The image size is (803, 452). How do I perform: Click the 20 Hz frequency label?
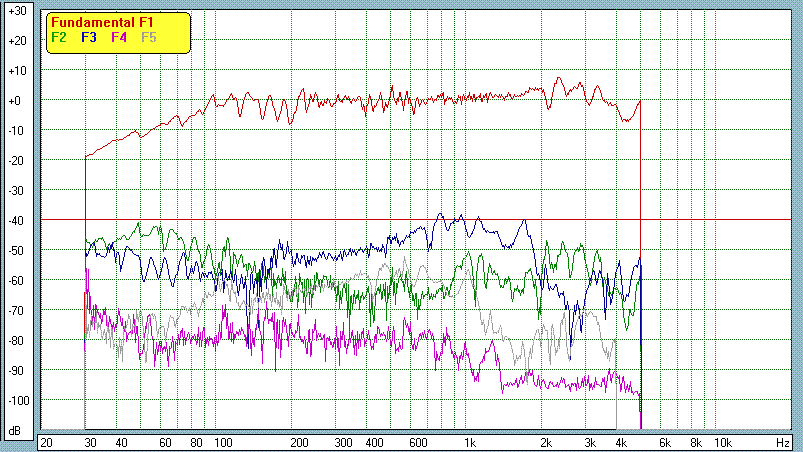(x=46, y=443)
